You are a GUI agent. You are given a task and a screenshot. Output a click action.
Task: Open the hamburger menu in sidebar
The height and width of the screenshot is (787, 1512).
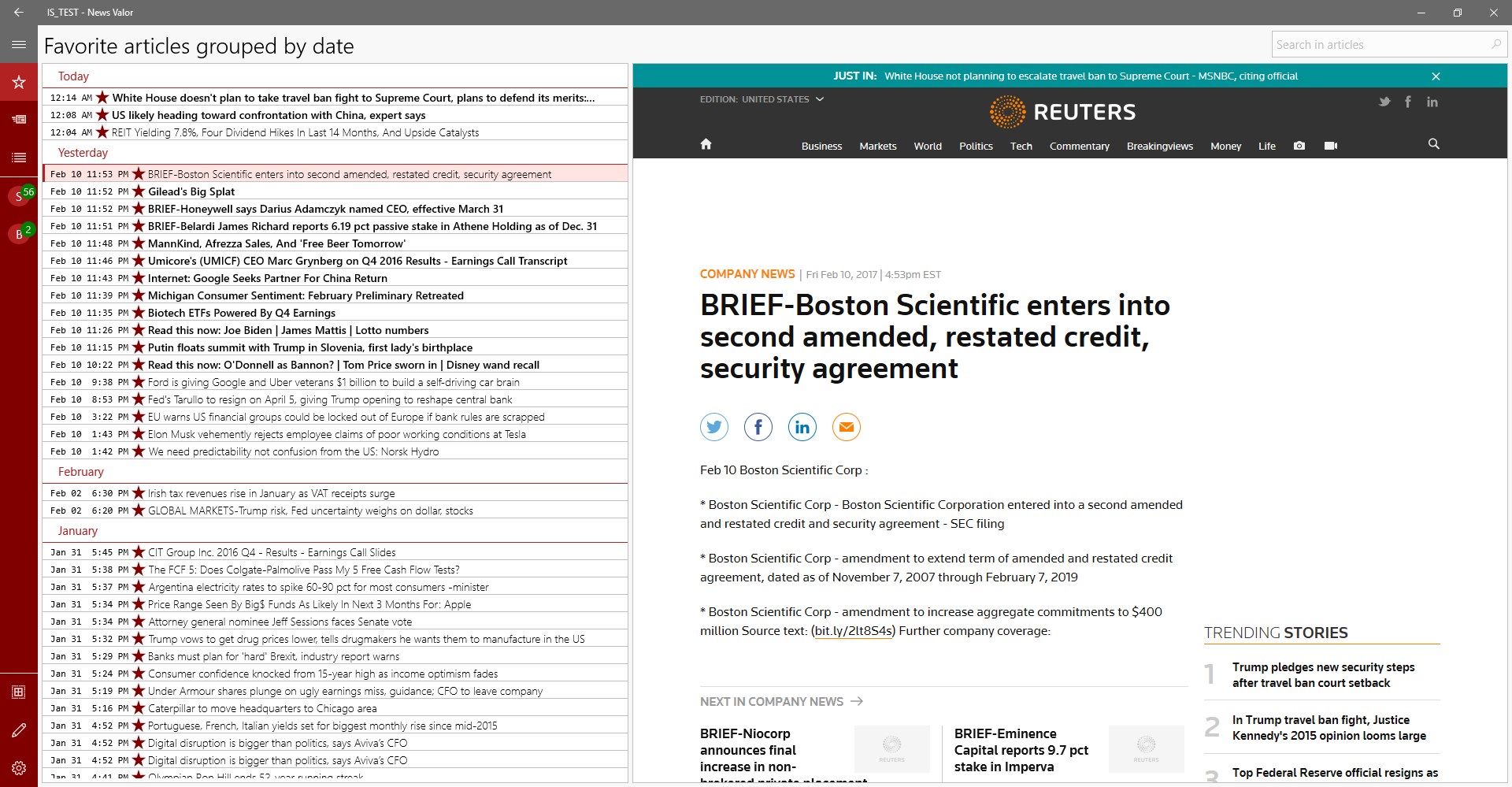(x=19, y=45)
